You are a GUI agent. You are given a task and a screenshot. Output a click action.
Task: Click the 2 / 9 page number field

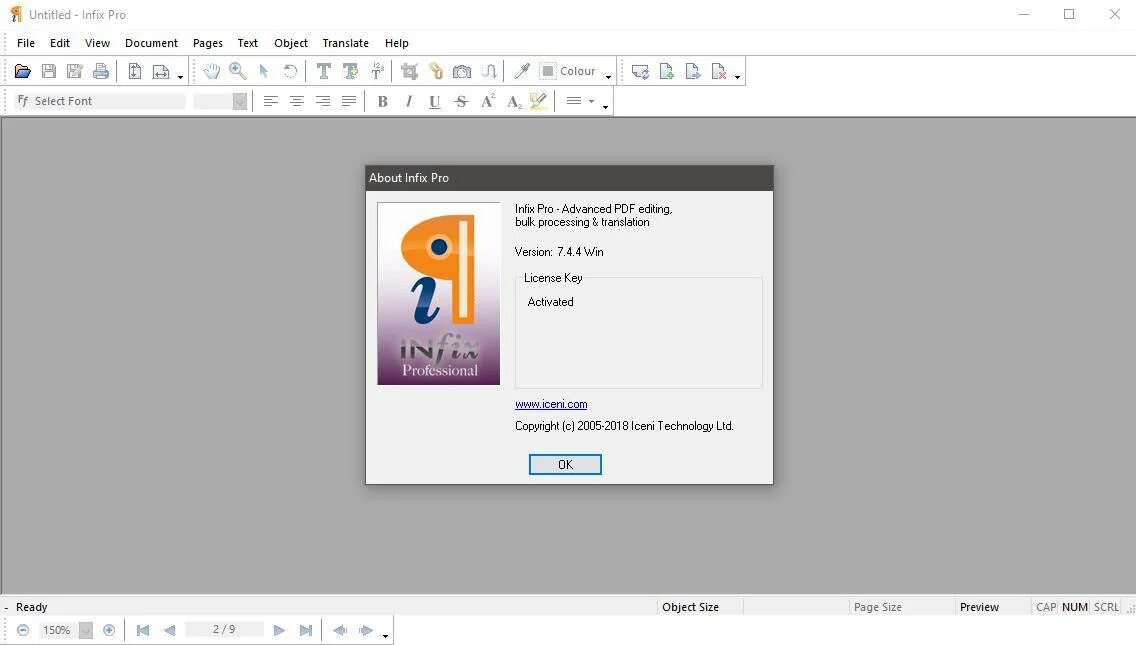(x=224, y=630)
